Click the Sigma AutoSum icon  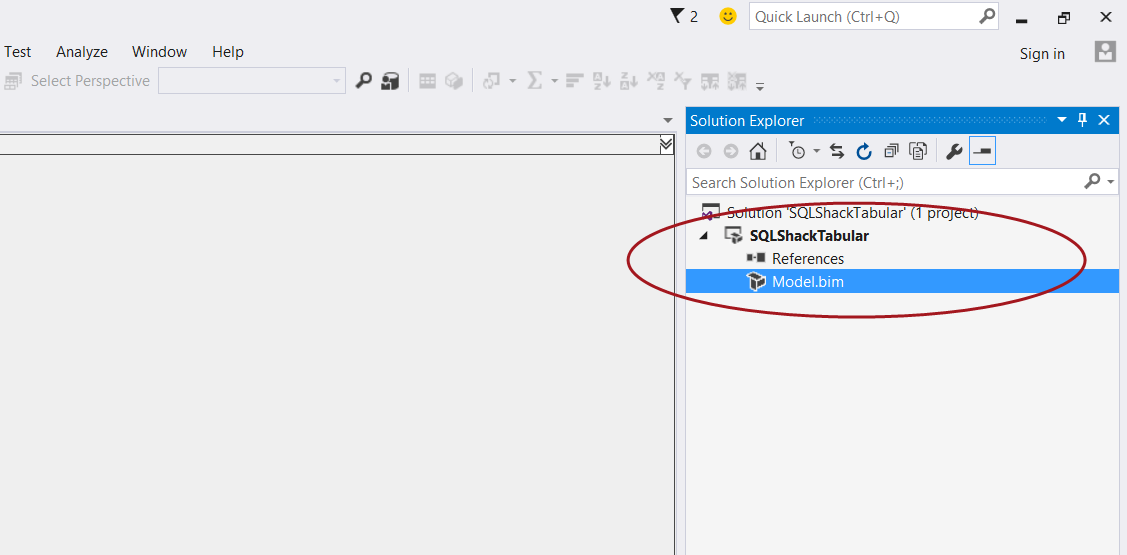[534, 81]
